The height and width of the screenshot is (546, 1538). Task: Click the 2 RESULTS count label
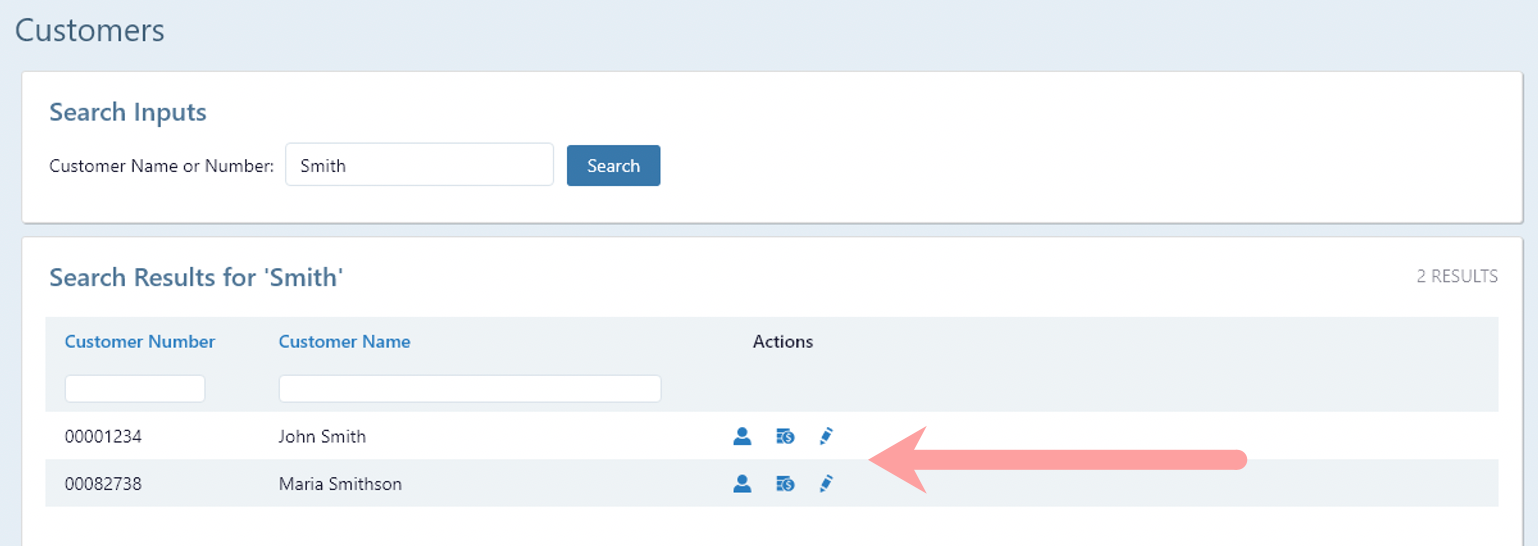pyautogui.click(x=1457, y=276)
